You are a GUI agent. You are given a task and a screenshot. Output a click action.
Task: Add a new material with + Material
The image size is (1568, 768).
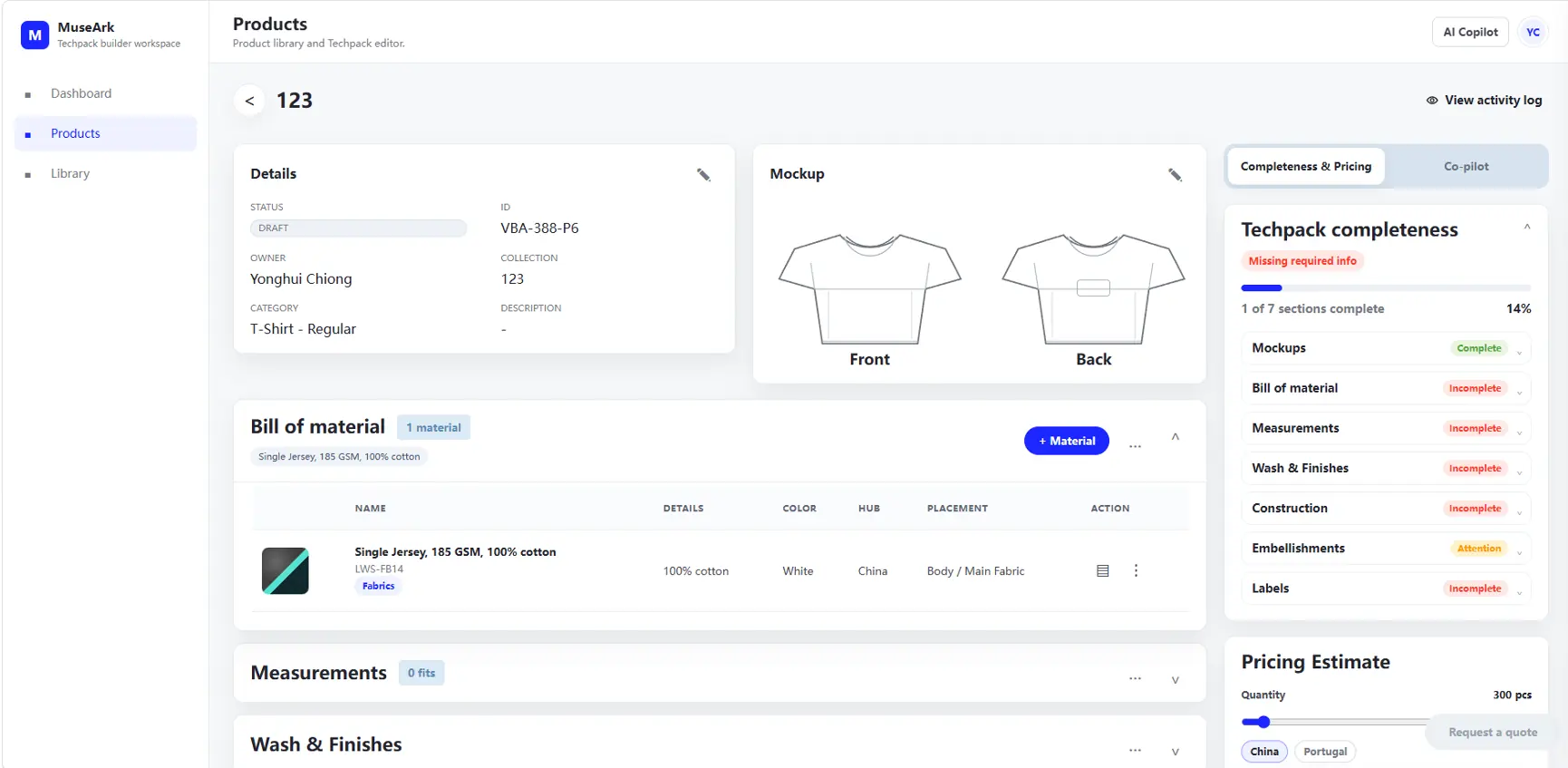pyautogui.click(x=1067, y=441)
